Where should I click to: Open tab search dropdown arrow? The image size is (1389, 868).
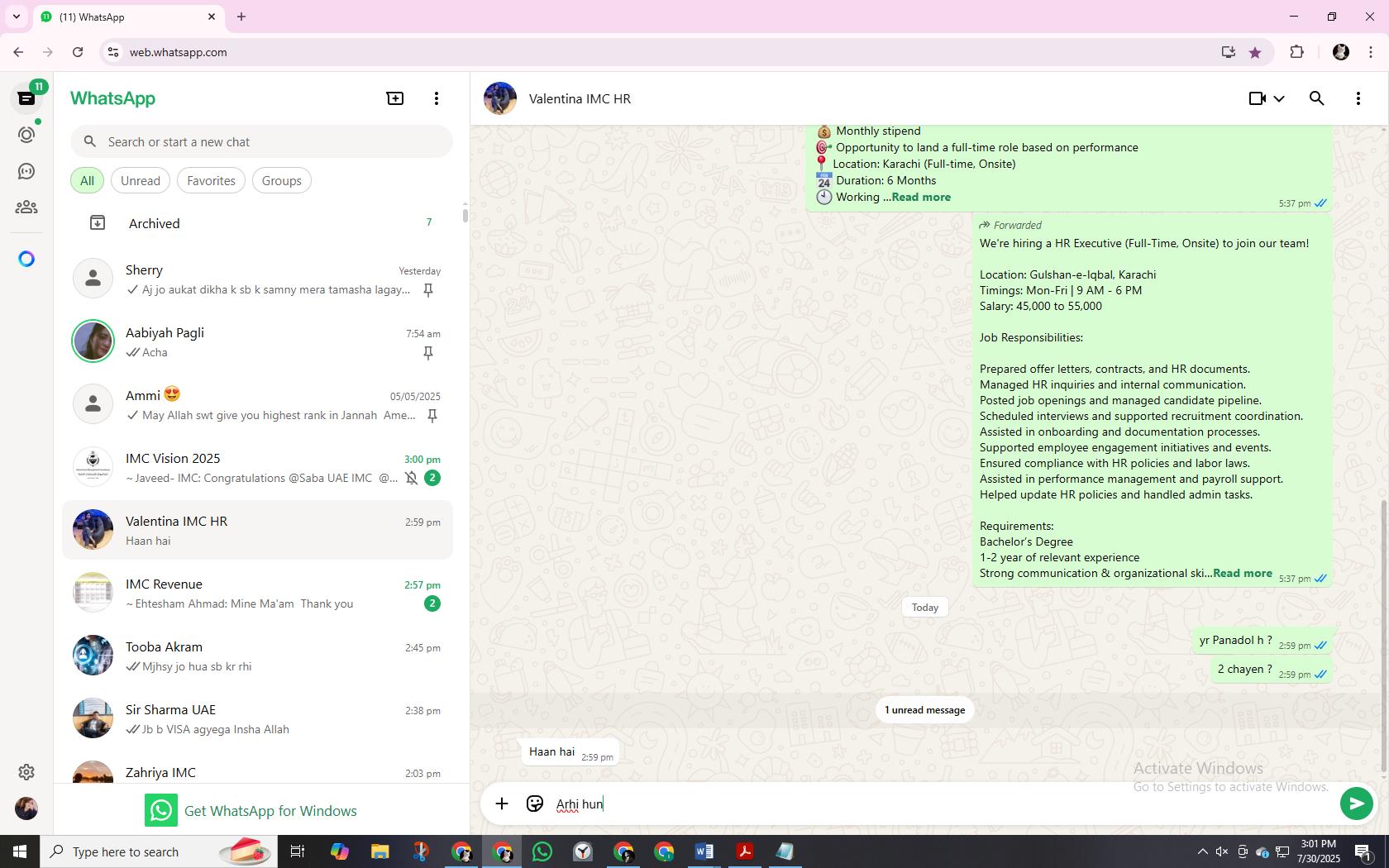[16, 17]
